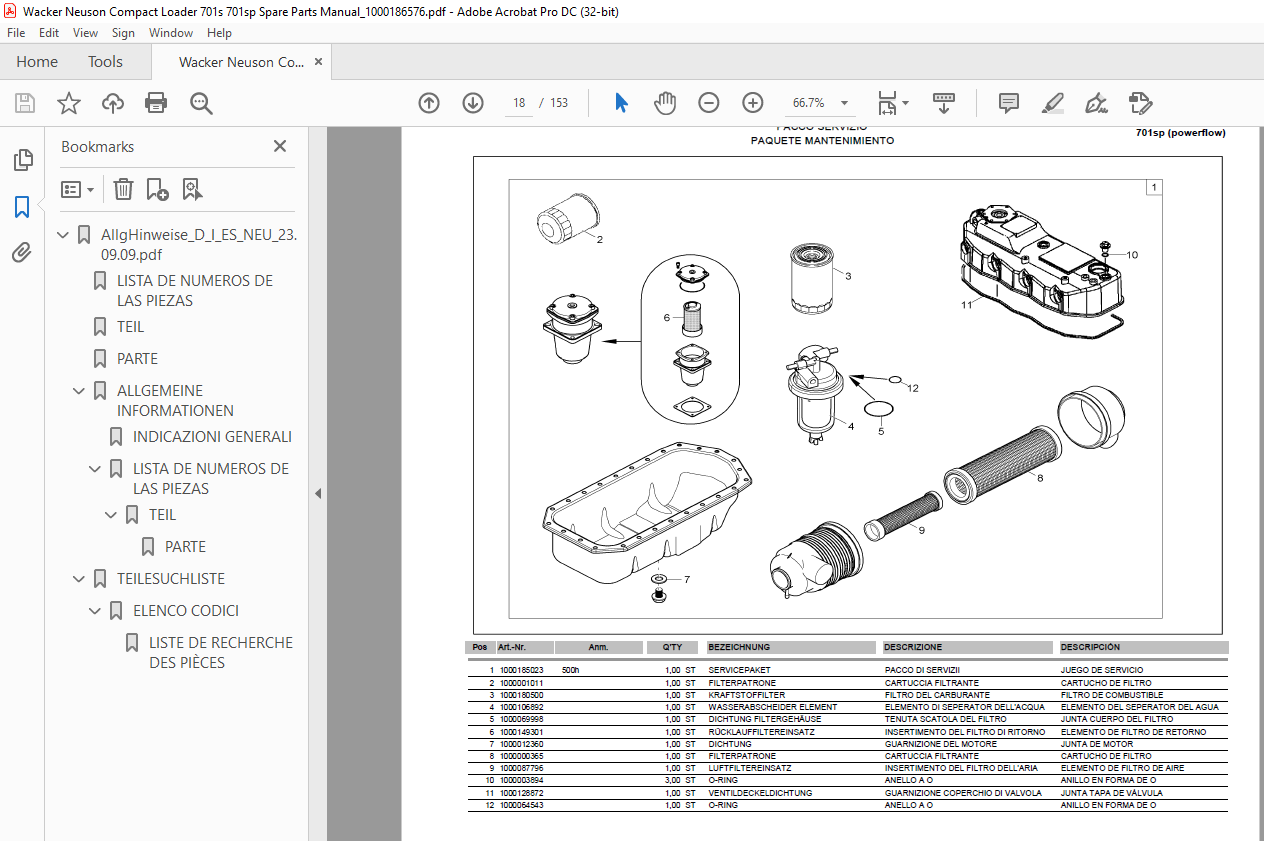Click the LUFTFILTEREINSATZ row text
The image size is (1264, 841).
point(750,768)
